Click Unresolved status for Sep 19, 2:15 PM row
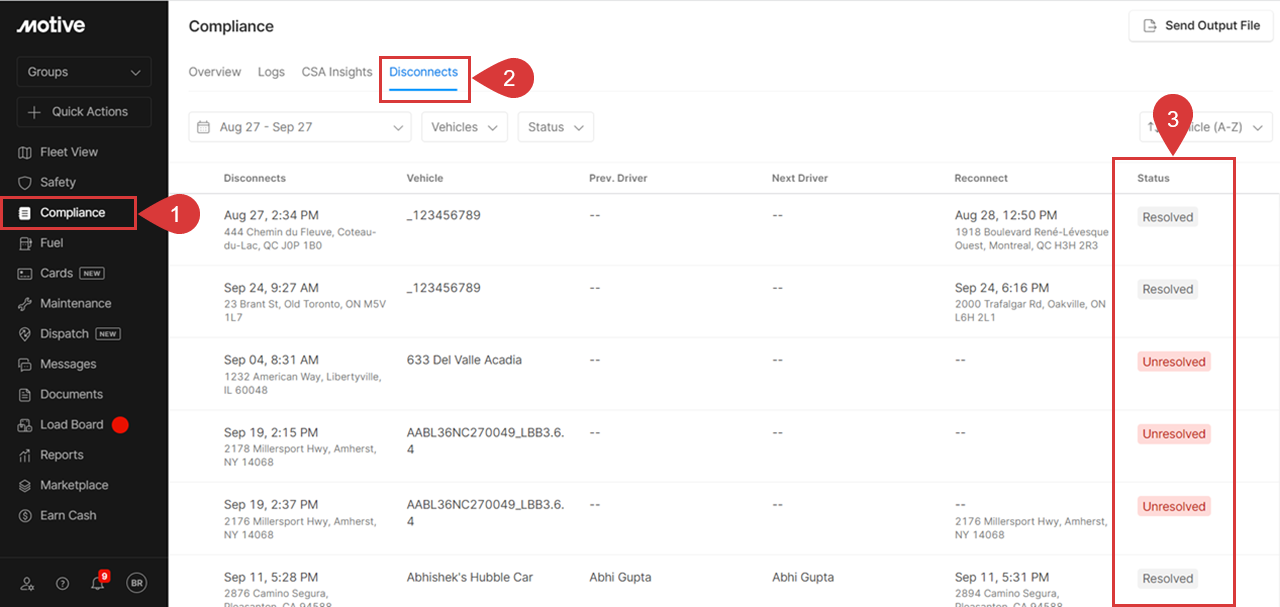Viewport: 1280px width, 607px height. (x=1174, y=434)
